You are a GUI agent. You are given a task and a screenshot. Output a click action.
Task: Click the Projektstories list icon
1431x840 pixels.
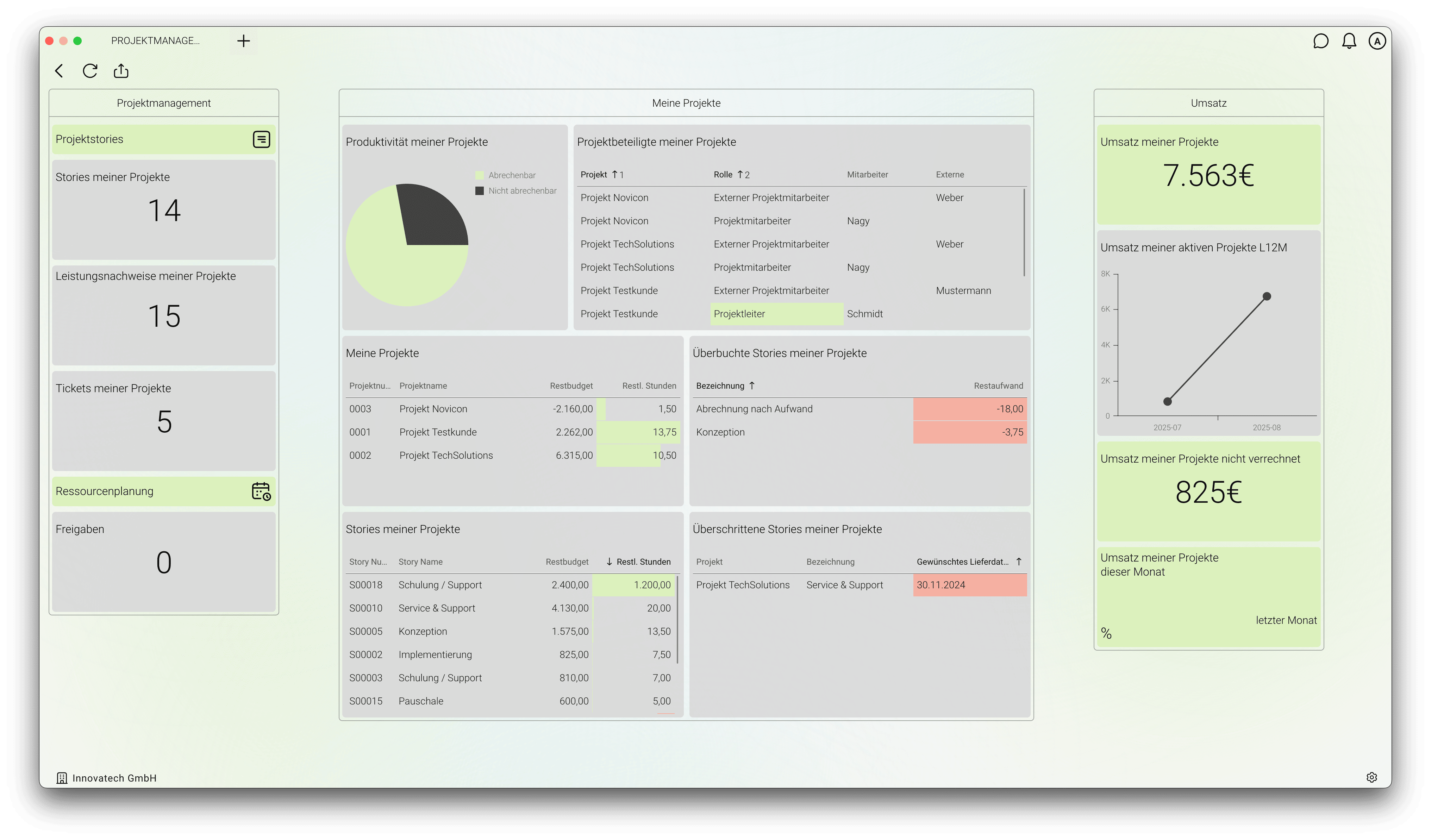[x=261, y=139]
